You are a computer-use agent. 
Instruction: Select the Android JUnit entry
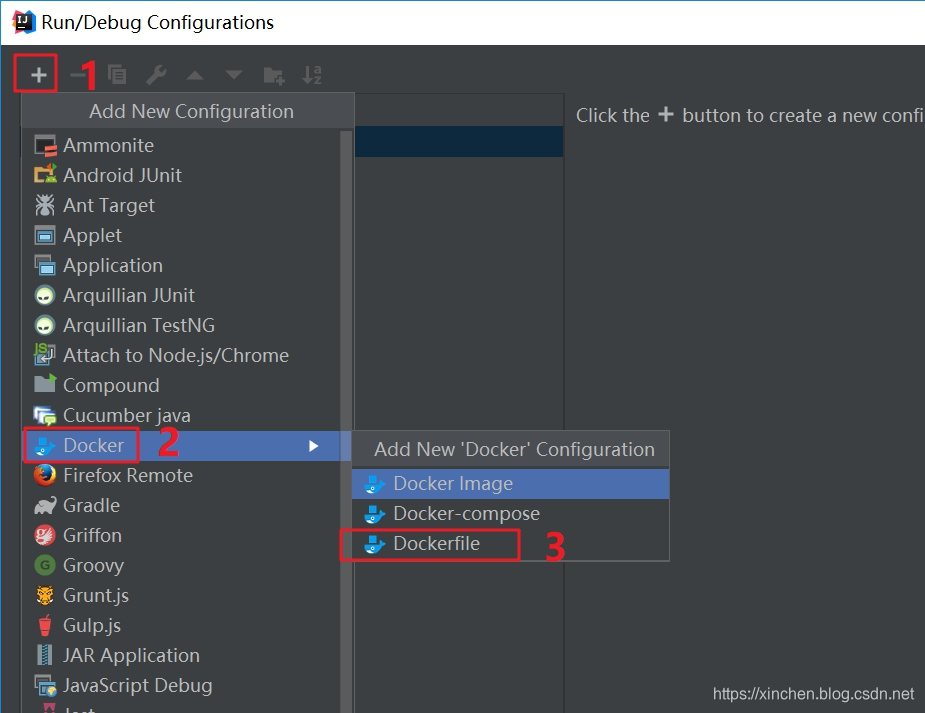coord(181,175)
